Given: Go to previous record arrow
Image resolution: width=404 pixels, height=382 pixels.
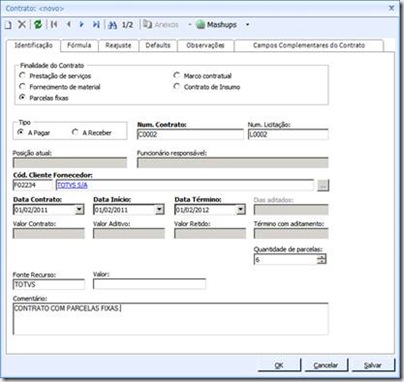Looking at the screenshot, I should point(69,24).
